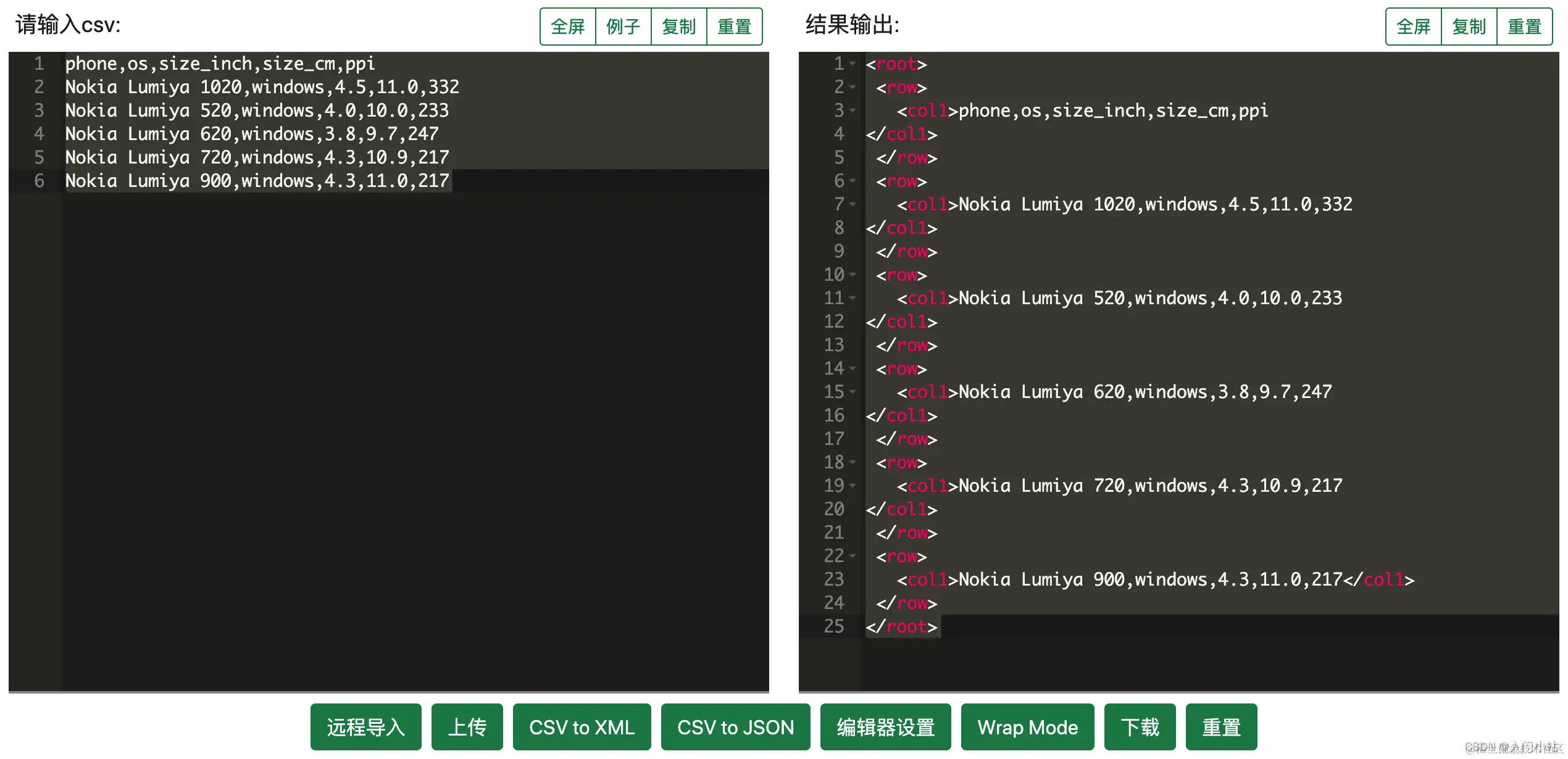Run the CSV to JSON conversion
The width and height of the screenshot is (1568, 759).
click(735, 727)
